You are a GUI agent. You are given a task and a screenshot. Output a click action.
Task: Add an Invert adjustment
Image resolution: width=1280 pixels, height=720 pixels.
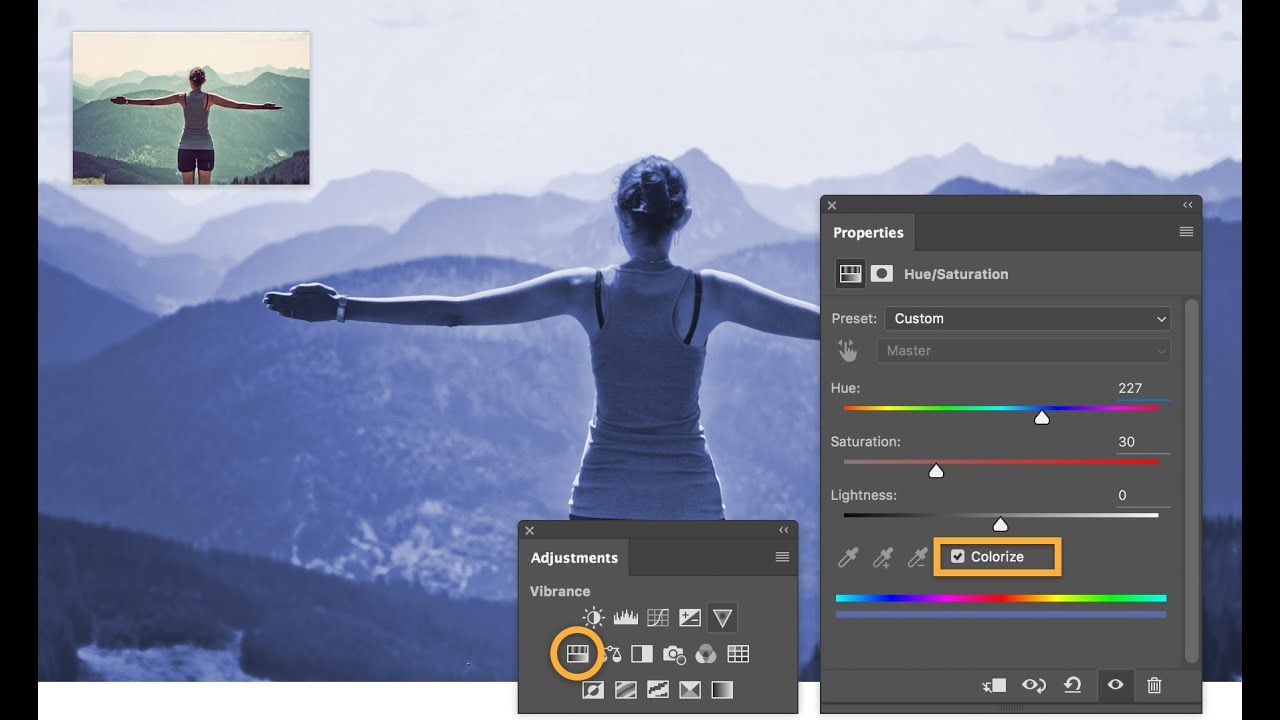pyautogui.click(x=593, y=690)
